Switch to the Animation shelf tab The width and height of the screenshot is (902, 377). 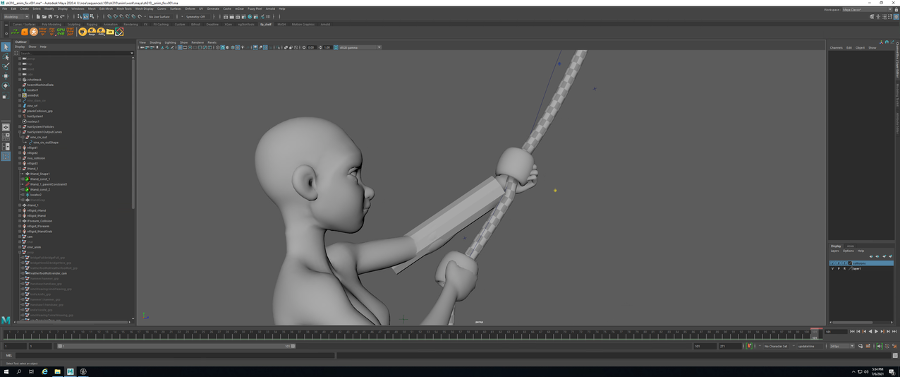click(110, 25)
